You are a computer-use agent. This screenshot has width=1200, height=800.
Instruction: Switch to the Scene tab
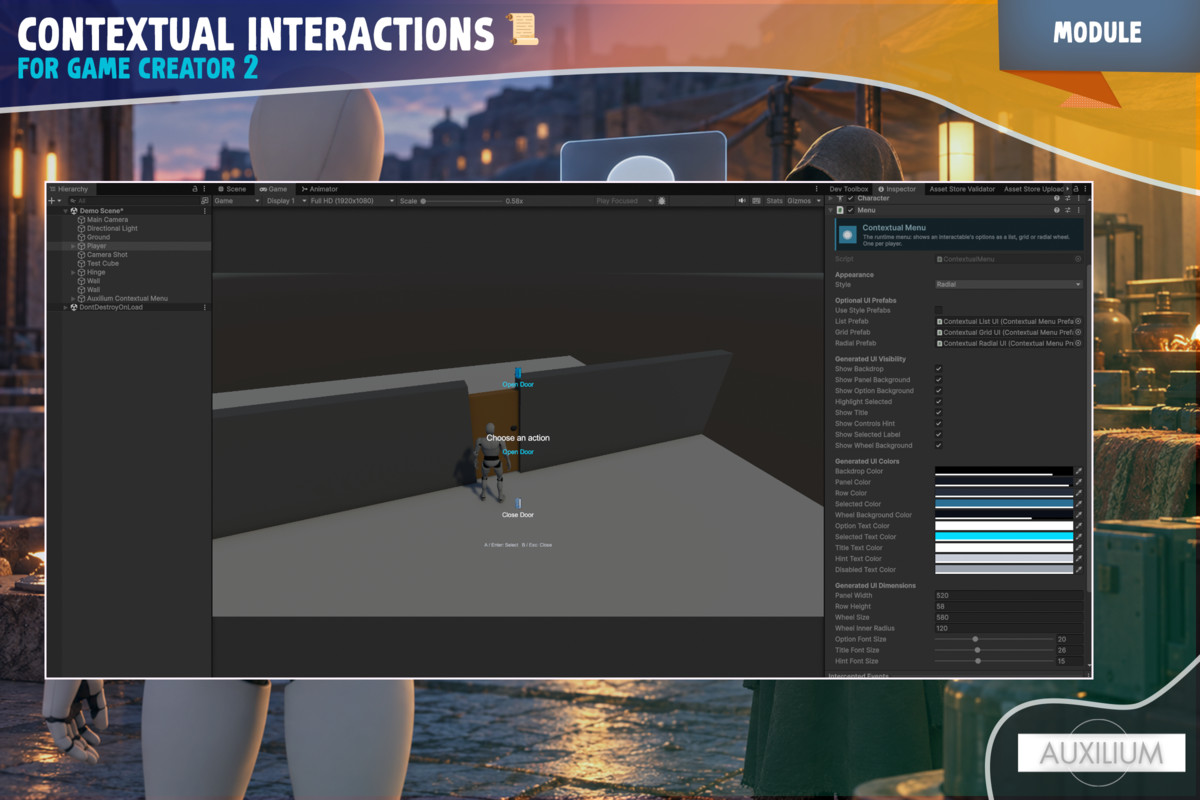pos(232,189)
